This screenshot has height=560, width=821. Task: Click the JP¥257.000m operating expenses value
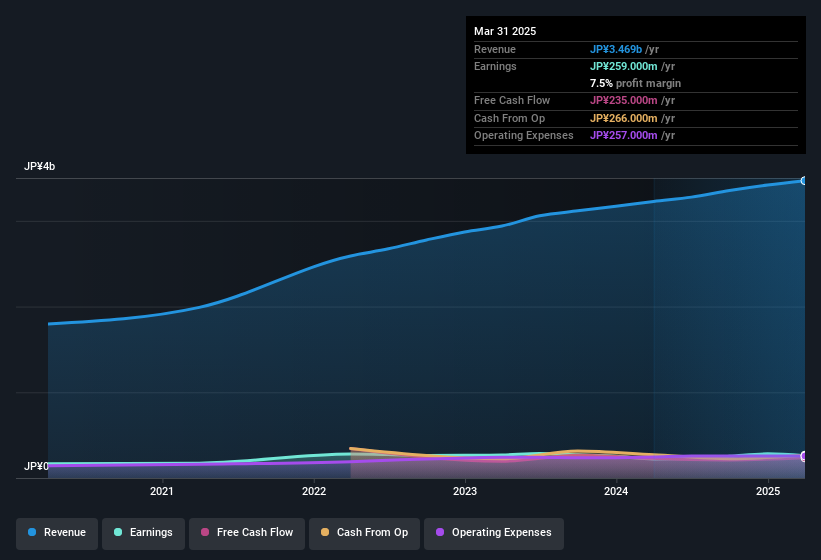(624, 136)
